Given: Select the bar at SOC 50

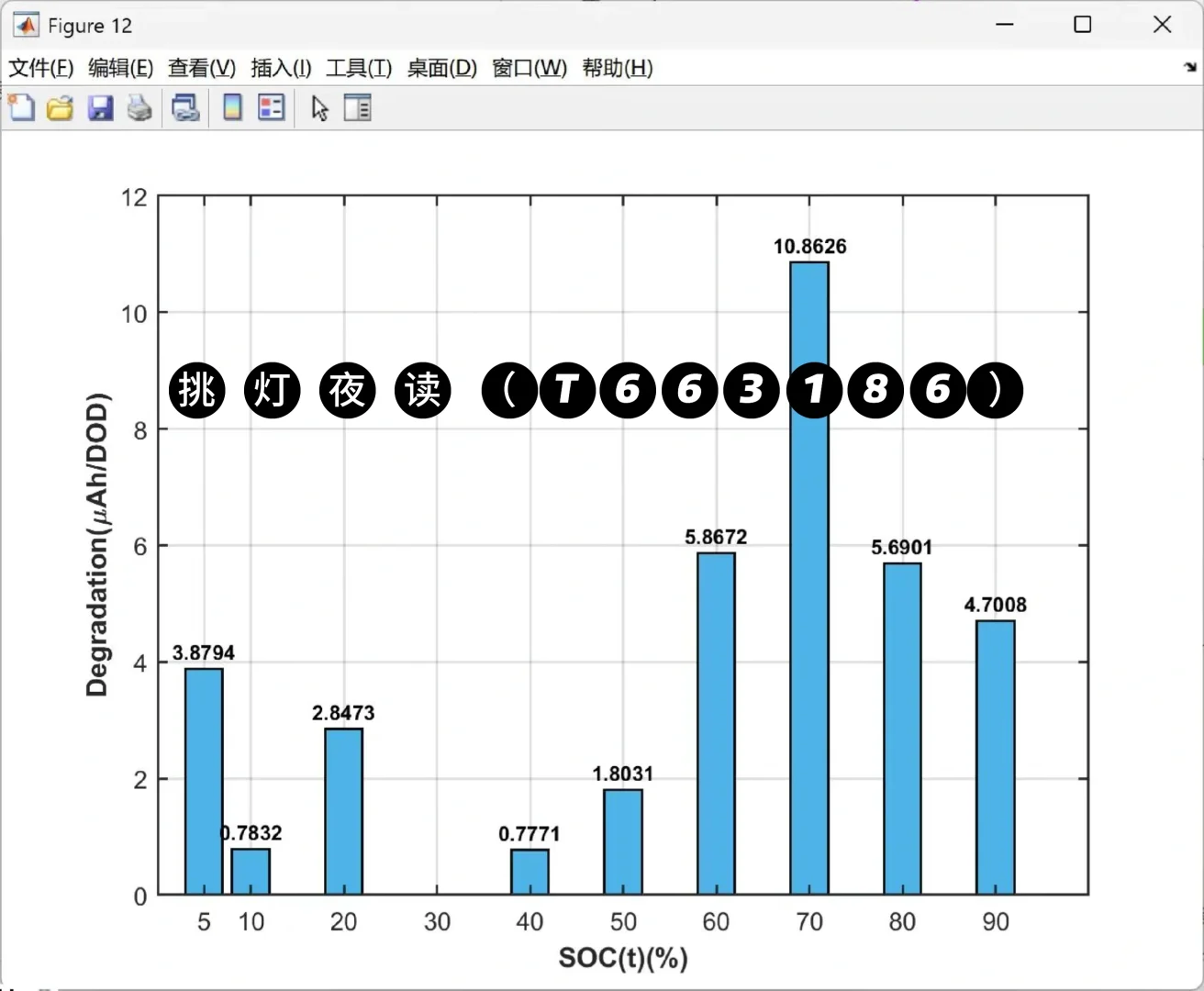Looking at the screenshot, I should click(623, 842).
